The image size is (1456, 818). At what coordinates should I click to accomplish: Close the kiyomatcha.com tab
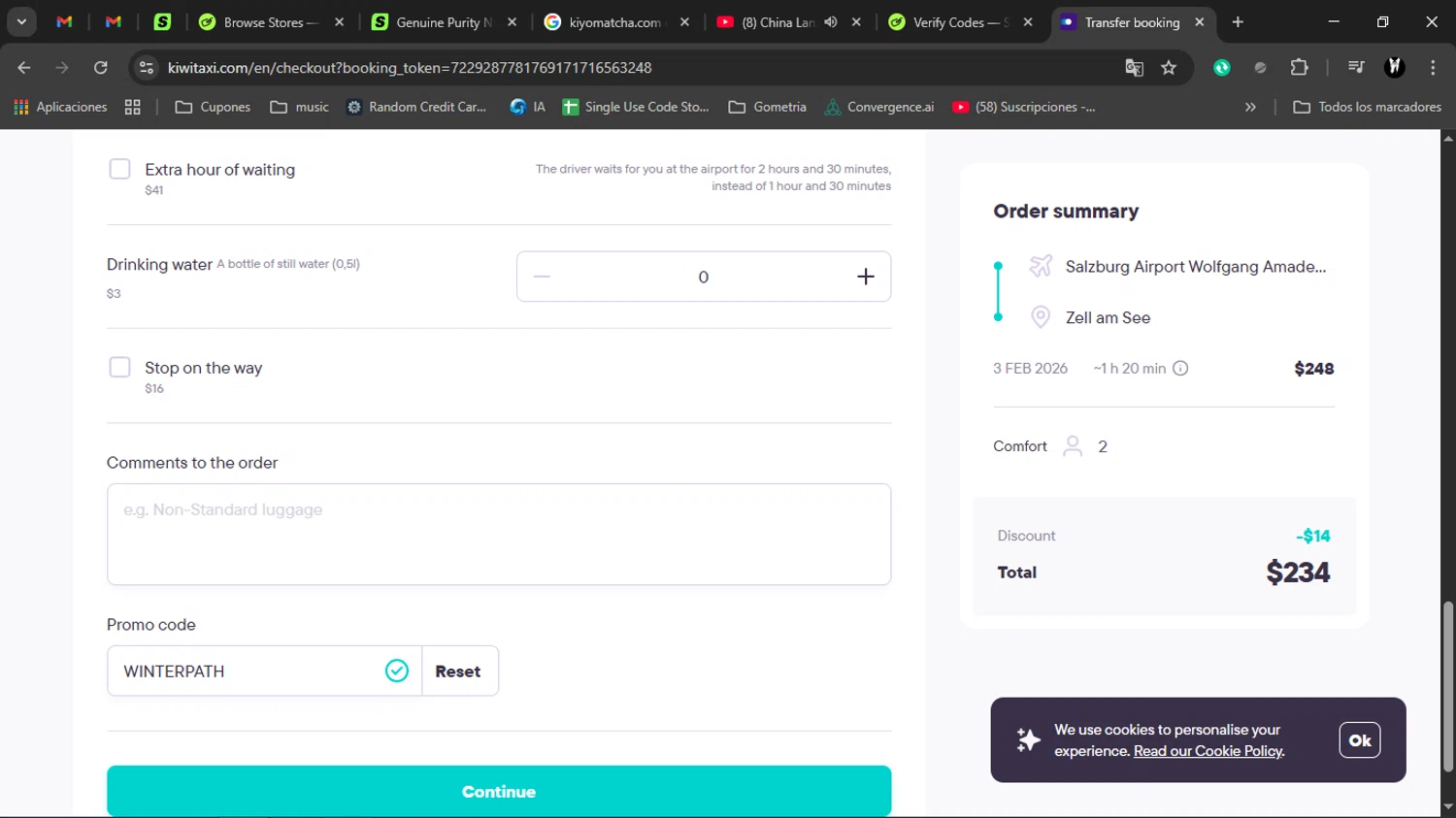pos(684,21)
